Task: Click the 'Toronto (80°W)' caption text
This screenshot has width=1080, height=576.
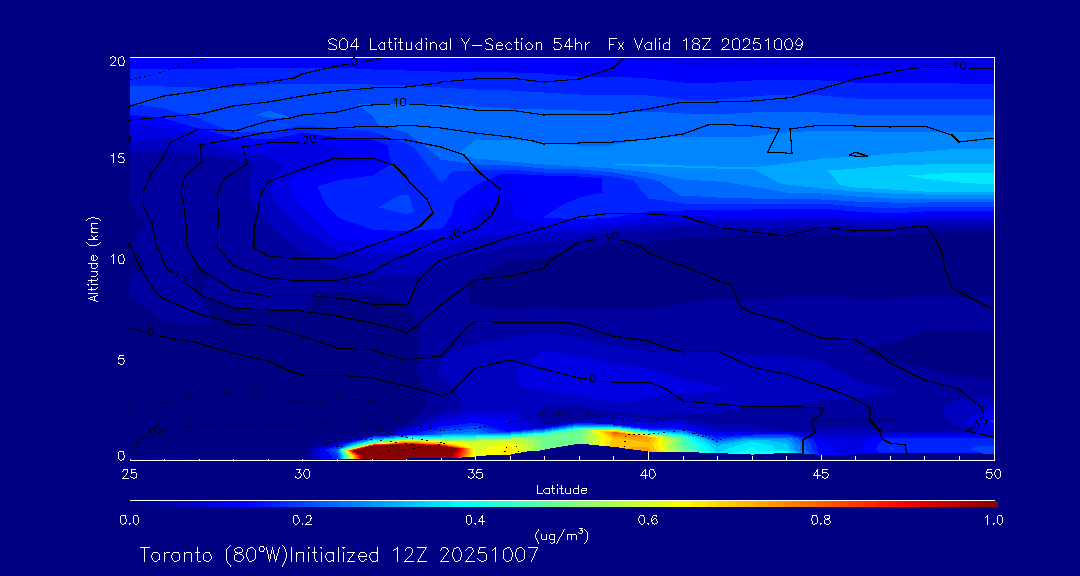Action: click(x=213, y=555)
